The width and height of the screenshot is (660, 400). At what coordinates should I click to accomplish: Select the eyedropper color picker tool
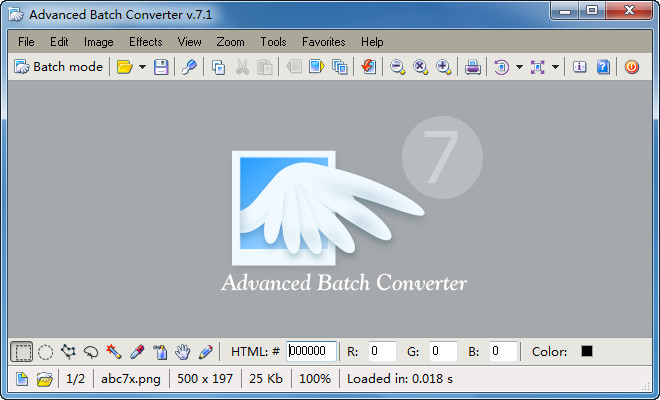137,352
